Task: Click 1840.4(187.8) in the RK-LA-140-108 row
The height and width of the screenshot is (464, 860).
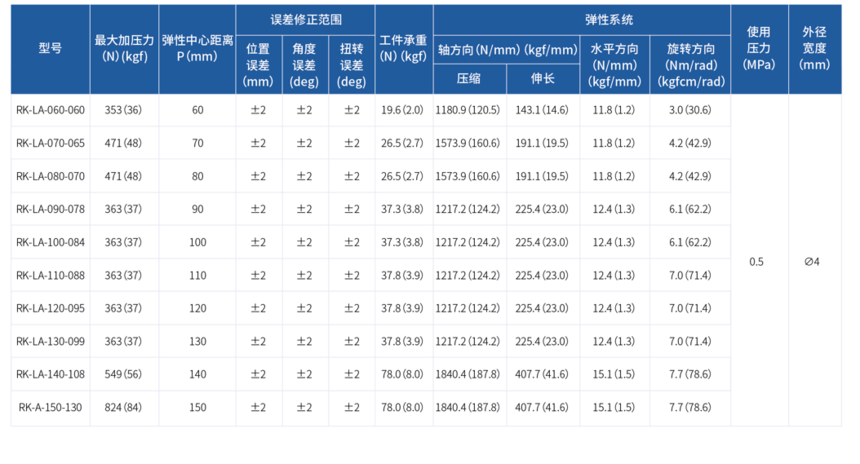Action: pyautogui.click(x=468, y=374)
